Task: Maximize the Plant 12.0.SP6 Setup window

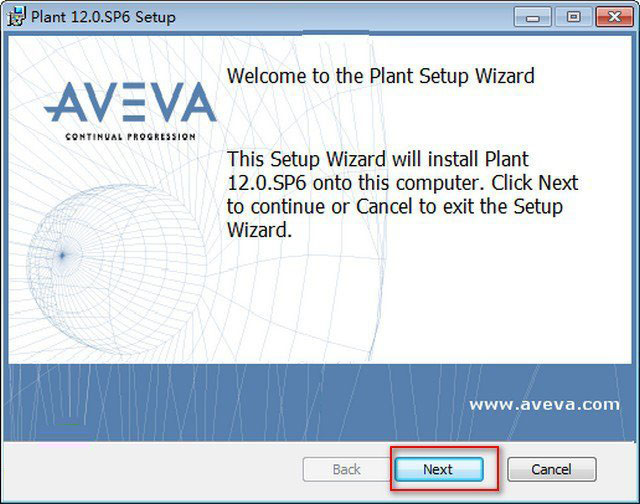Action: click(573, 17)
